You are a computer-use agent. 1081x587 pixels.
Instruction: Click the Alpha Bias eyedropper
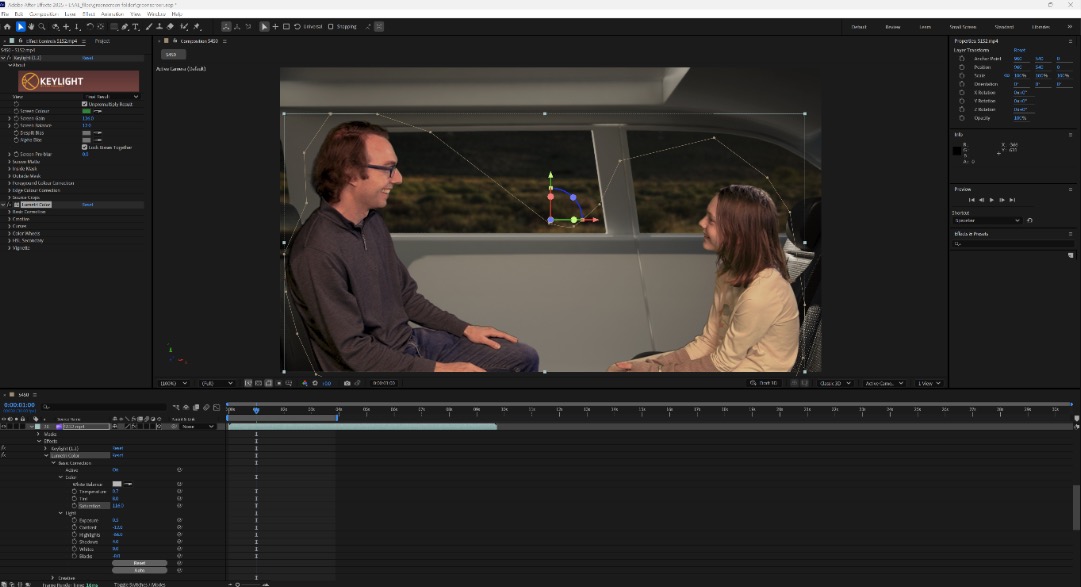pyautogui.click(x=97, y=140)
